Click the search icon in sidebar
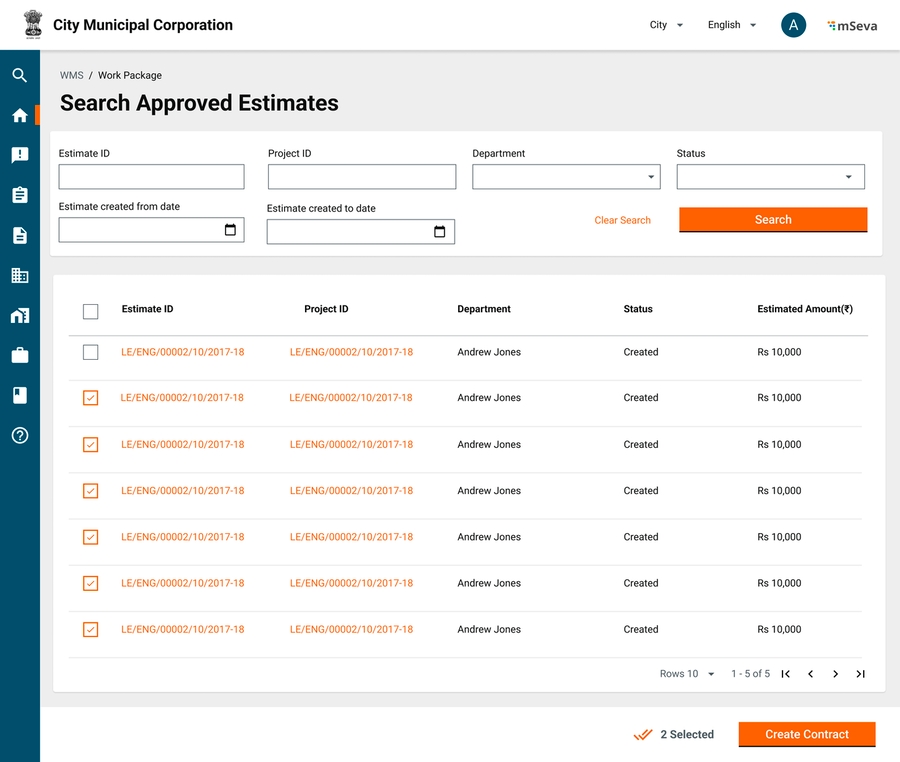This screenshot has height=762, width=900. pyautogui.click(x=19, y=75)
